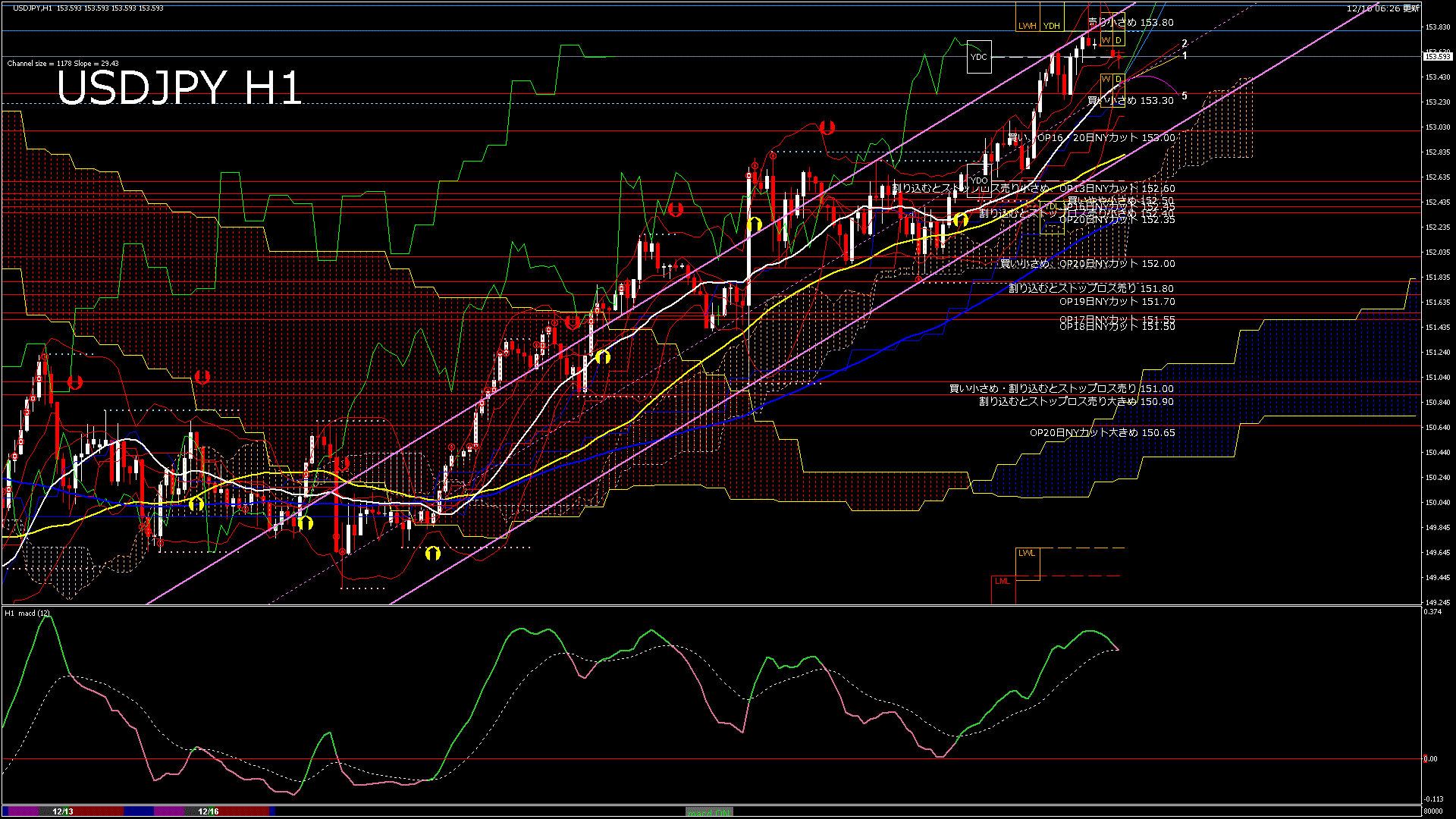1456x819 pixels.
Task: Click the current price label 153.593
Action: (x=1437, y=56)
